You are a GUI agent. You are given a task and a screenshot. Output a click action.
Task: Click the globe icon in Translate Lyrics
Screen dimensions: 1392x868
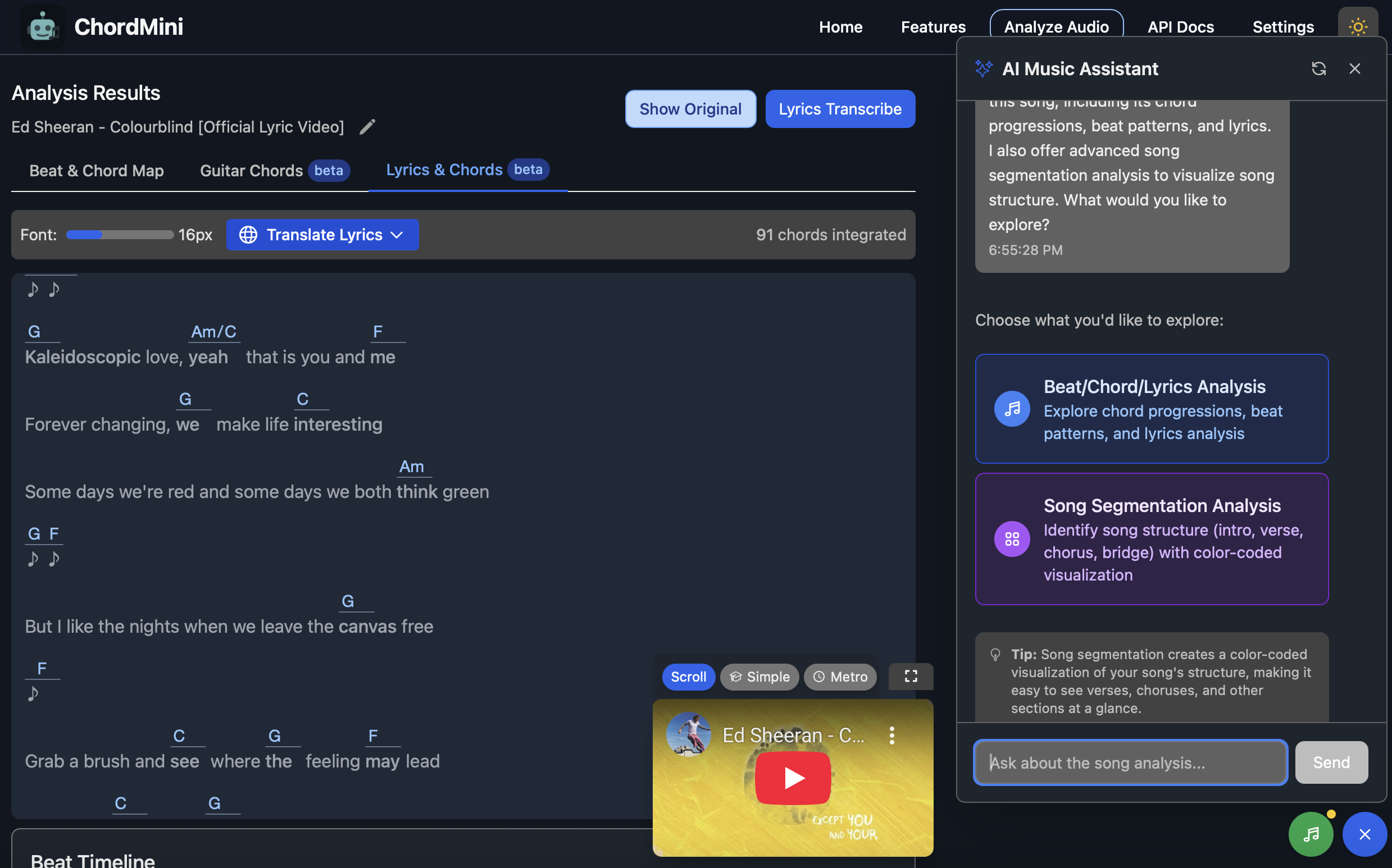(x=248, y=234)
